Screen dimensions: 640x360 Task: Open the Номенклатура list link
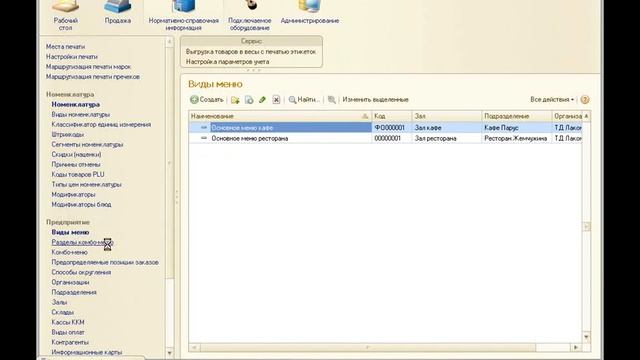point(76,104)
